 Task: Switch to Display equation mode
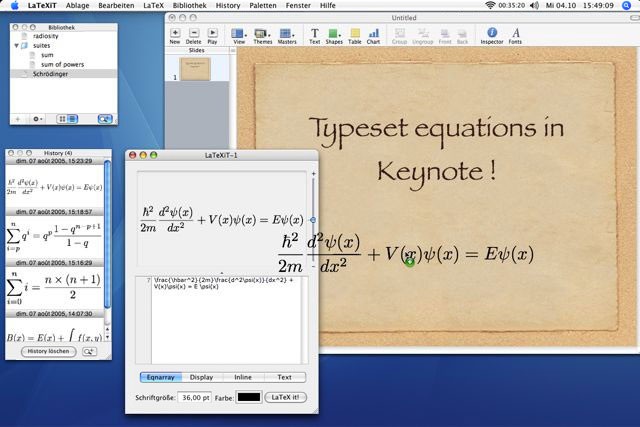[202, 377]
